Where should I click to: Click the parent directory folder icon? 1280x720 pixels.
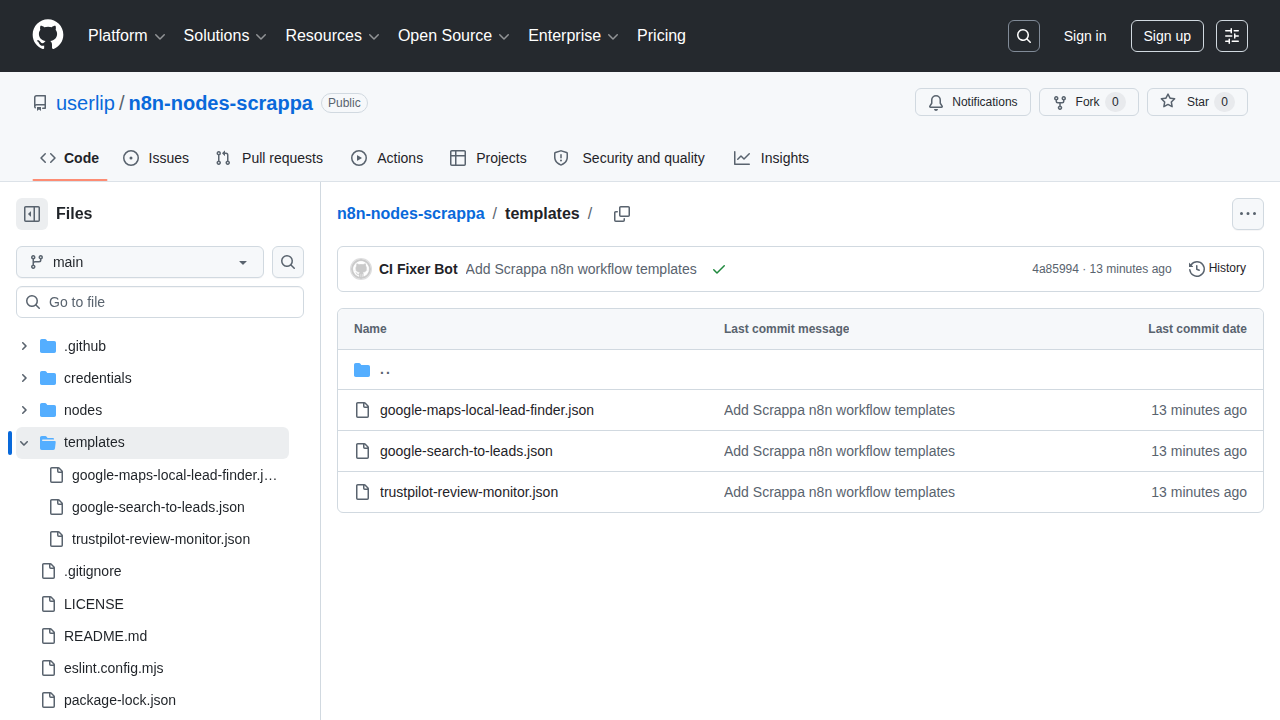[362, 369]
